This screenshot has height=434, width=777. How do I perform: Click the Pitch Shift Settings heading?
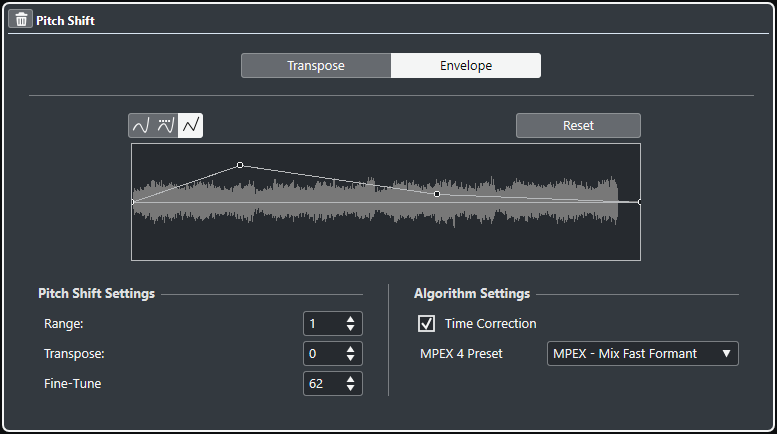(x=97, y=293)
